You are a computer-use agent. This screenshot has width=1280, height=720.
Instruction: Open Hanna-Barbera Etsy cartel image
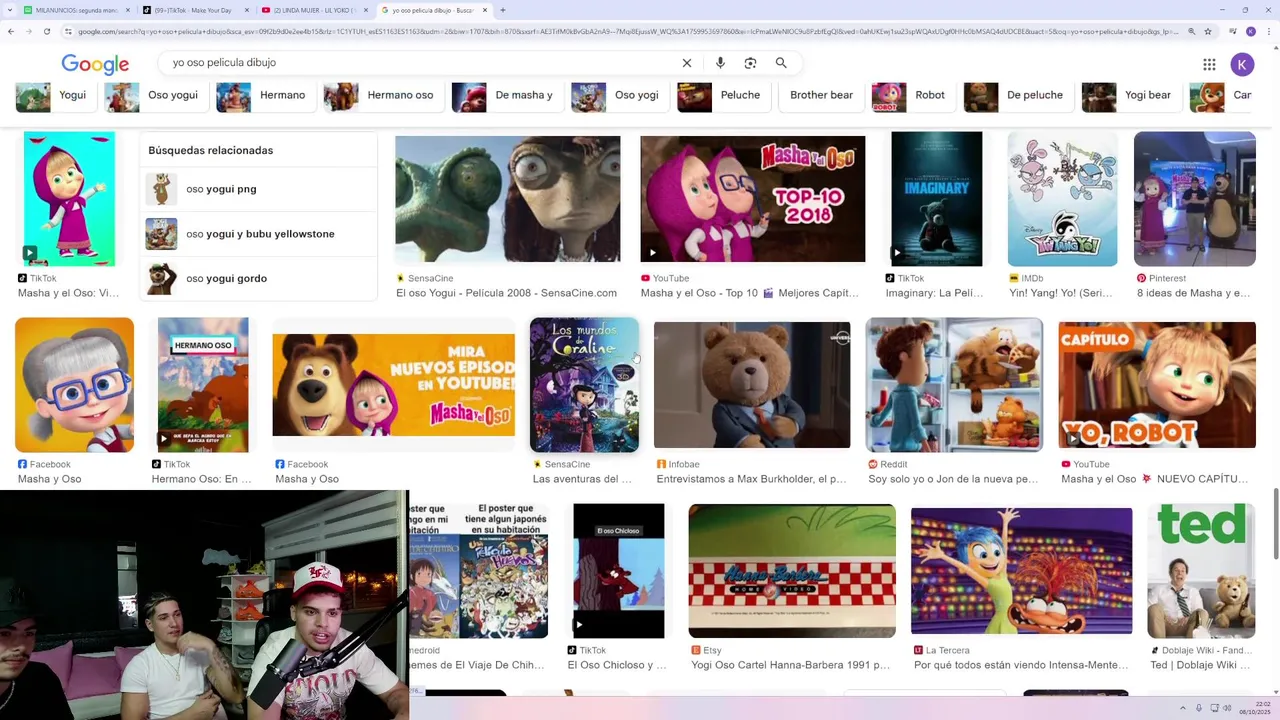pyautogui.click(x=792, y=571)
